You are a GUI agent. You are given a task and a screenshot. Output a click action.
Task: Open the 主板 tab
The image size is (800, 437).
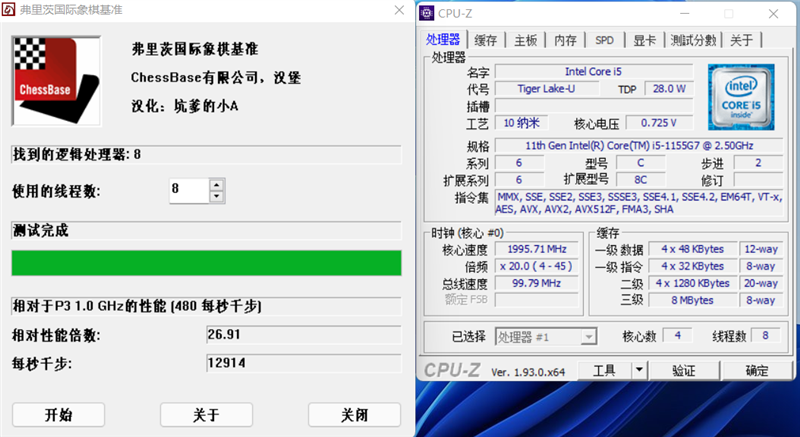click(526, 40)
